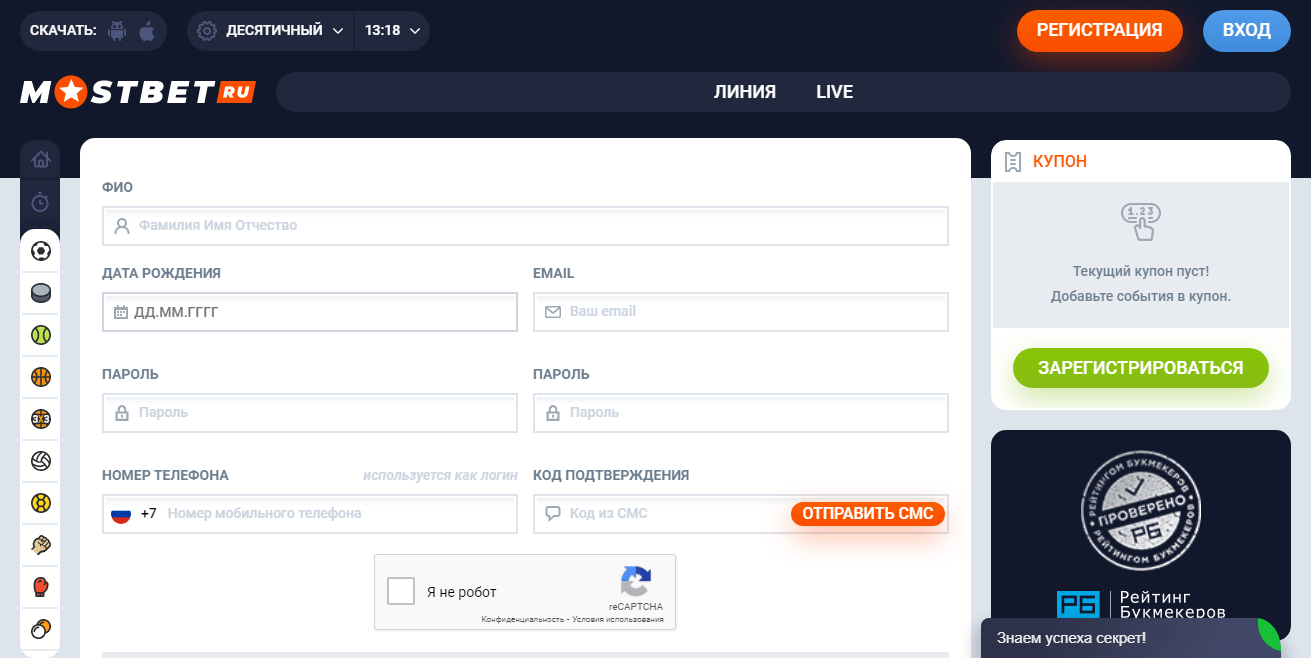Screen dimensions: 1311x658
Task: Click the Android download icon
Action: pos(117,31)
